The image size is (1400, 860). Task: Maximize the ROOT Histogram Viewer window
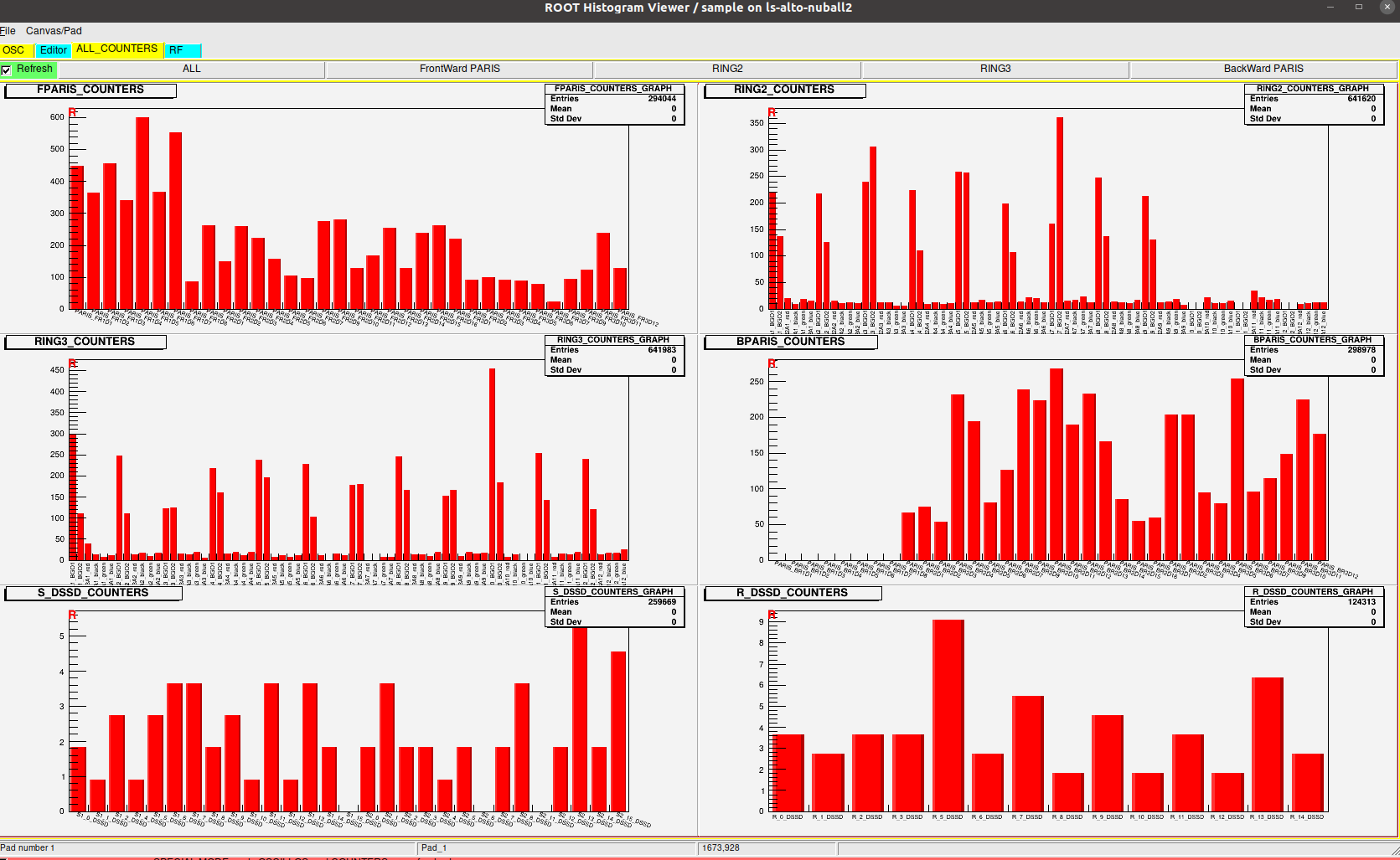click(x=1359, y=8)
